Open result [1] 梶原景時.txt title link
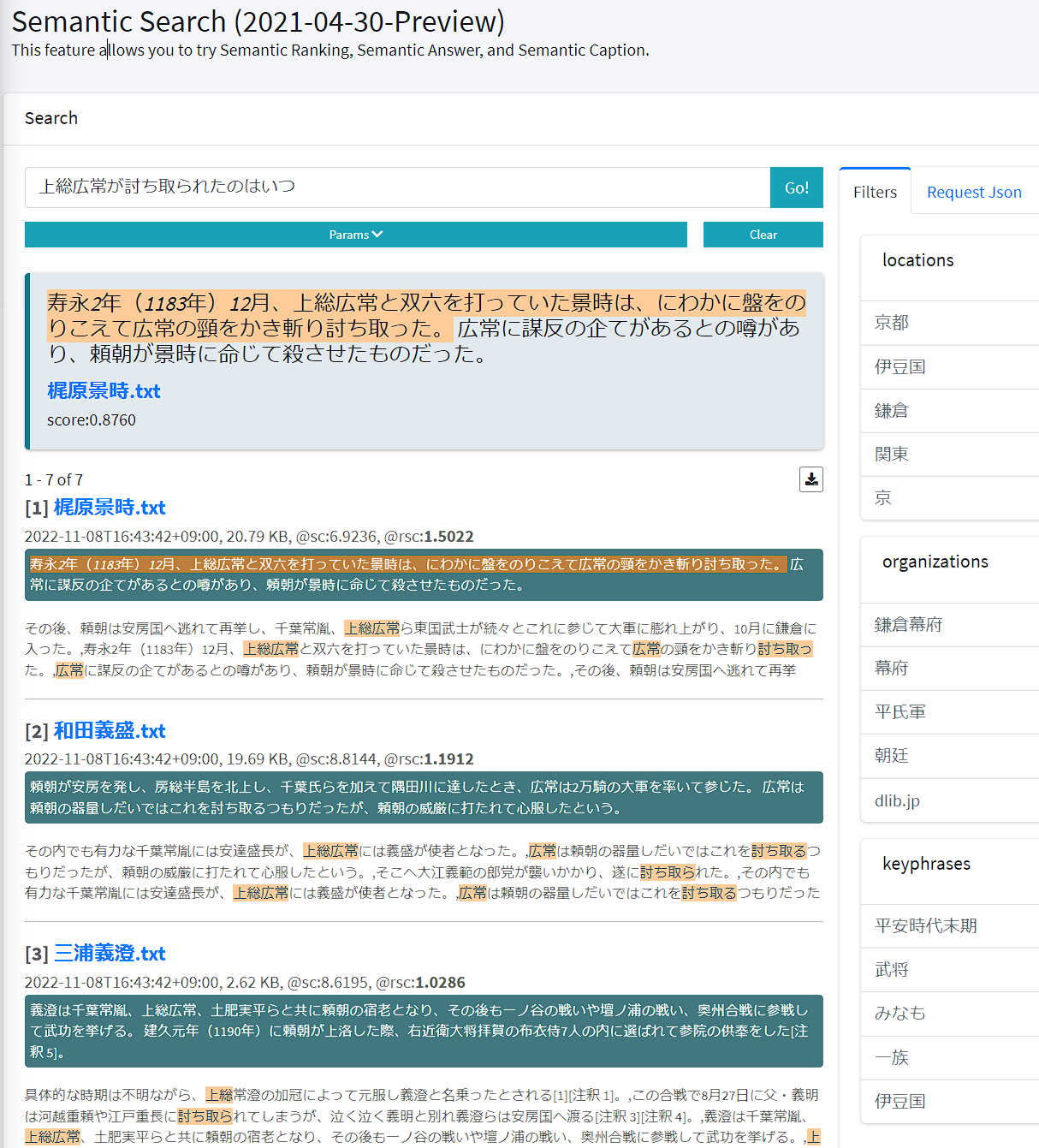The image size is (1039, 1148). [110, 508]
